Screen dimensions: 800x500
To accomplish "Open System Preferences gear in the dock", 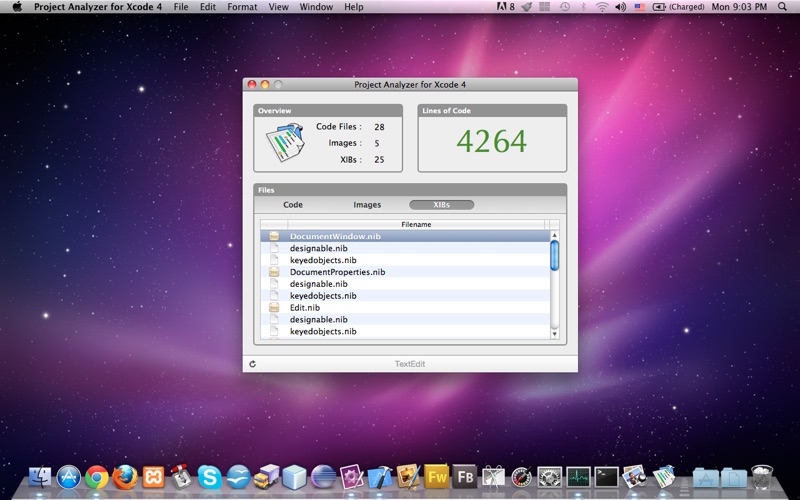I will tap(549, 478).
